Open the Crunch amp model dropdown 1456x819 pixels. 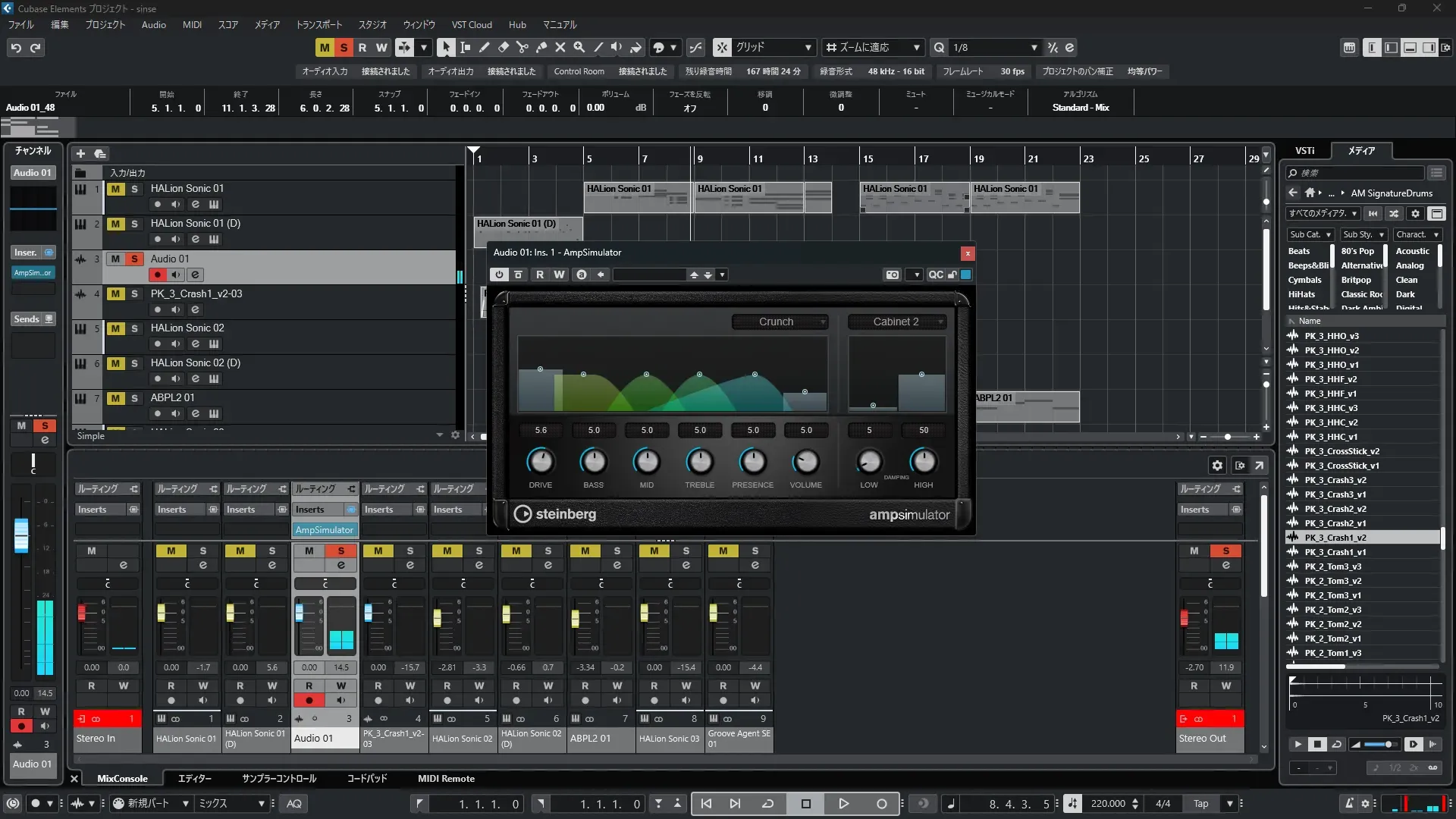pos(780,322)
